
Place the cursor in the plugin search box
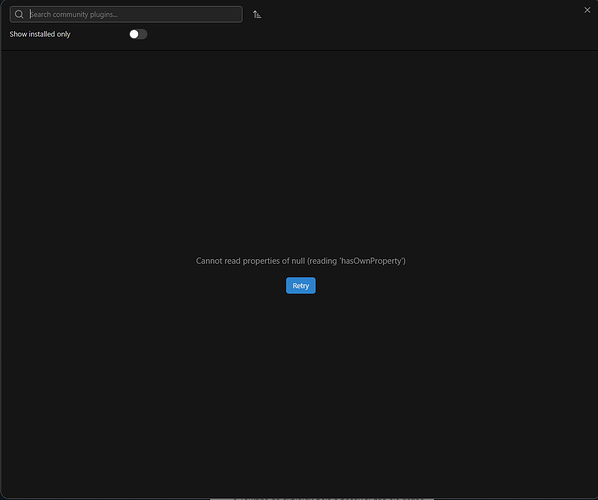point(126,14)
